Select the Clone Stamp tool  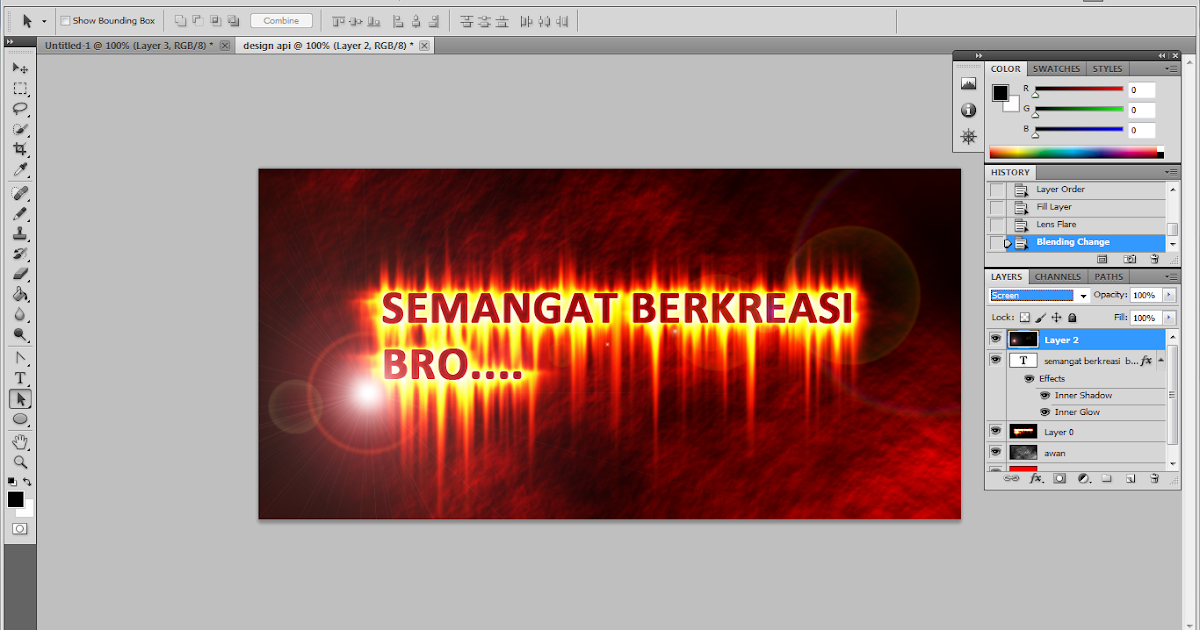point(20,231)
